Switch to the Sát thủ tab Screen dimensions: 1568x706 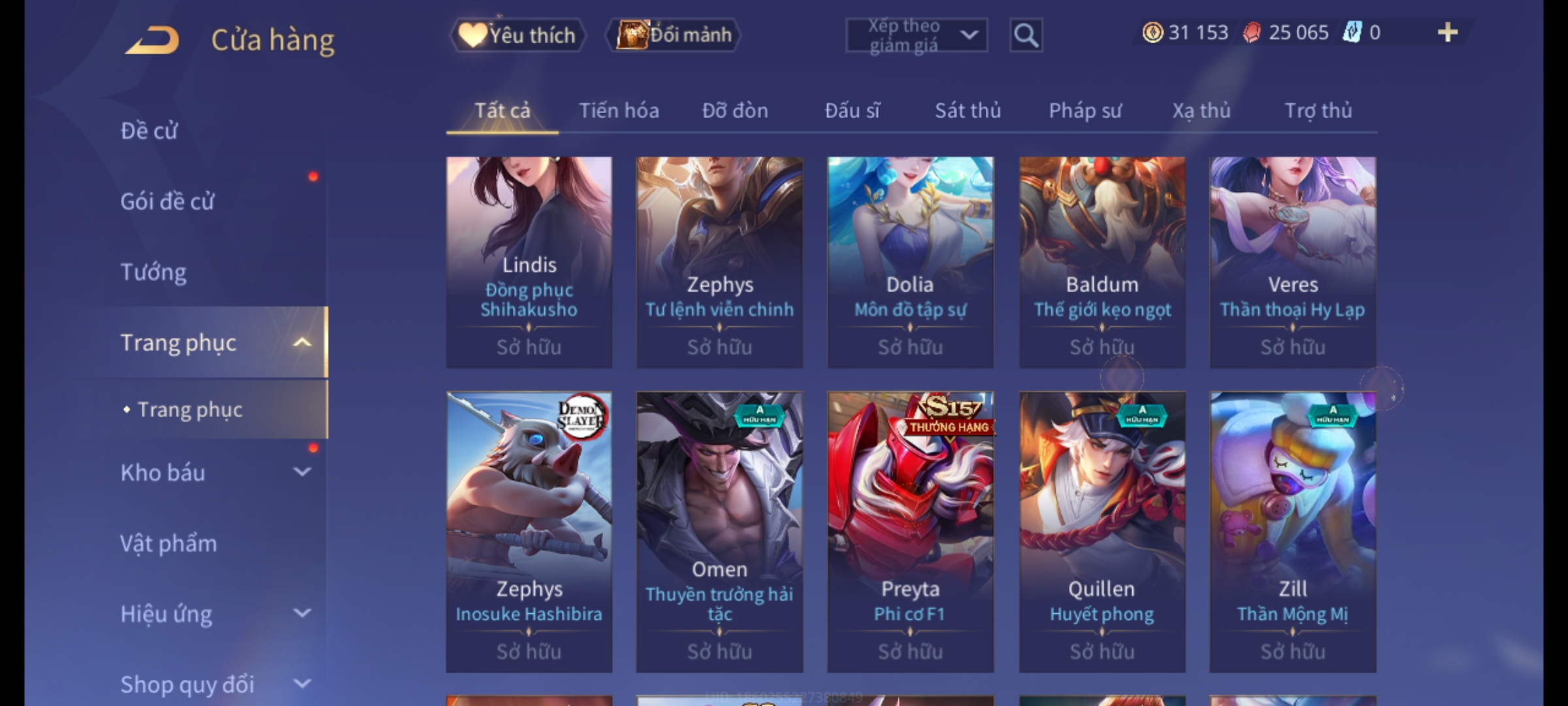(968, 110)
